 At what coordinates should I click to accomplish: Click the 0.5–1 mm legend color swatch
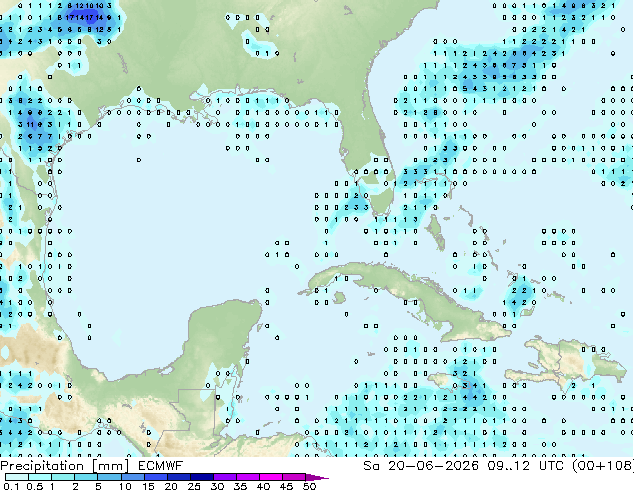pos(40,477)
